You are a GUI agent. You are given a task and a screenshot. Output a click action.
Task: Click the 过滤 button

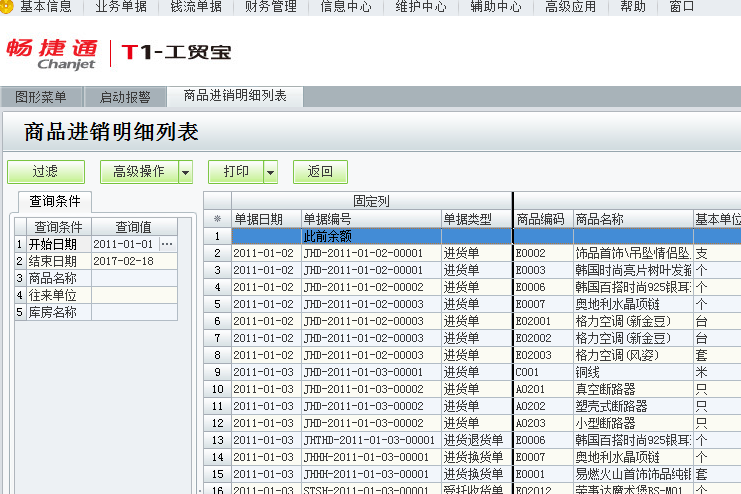point(46,172)
